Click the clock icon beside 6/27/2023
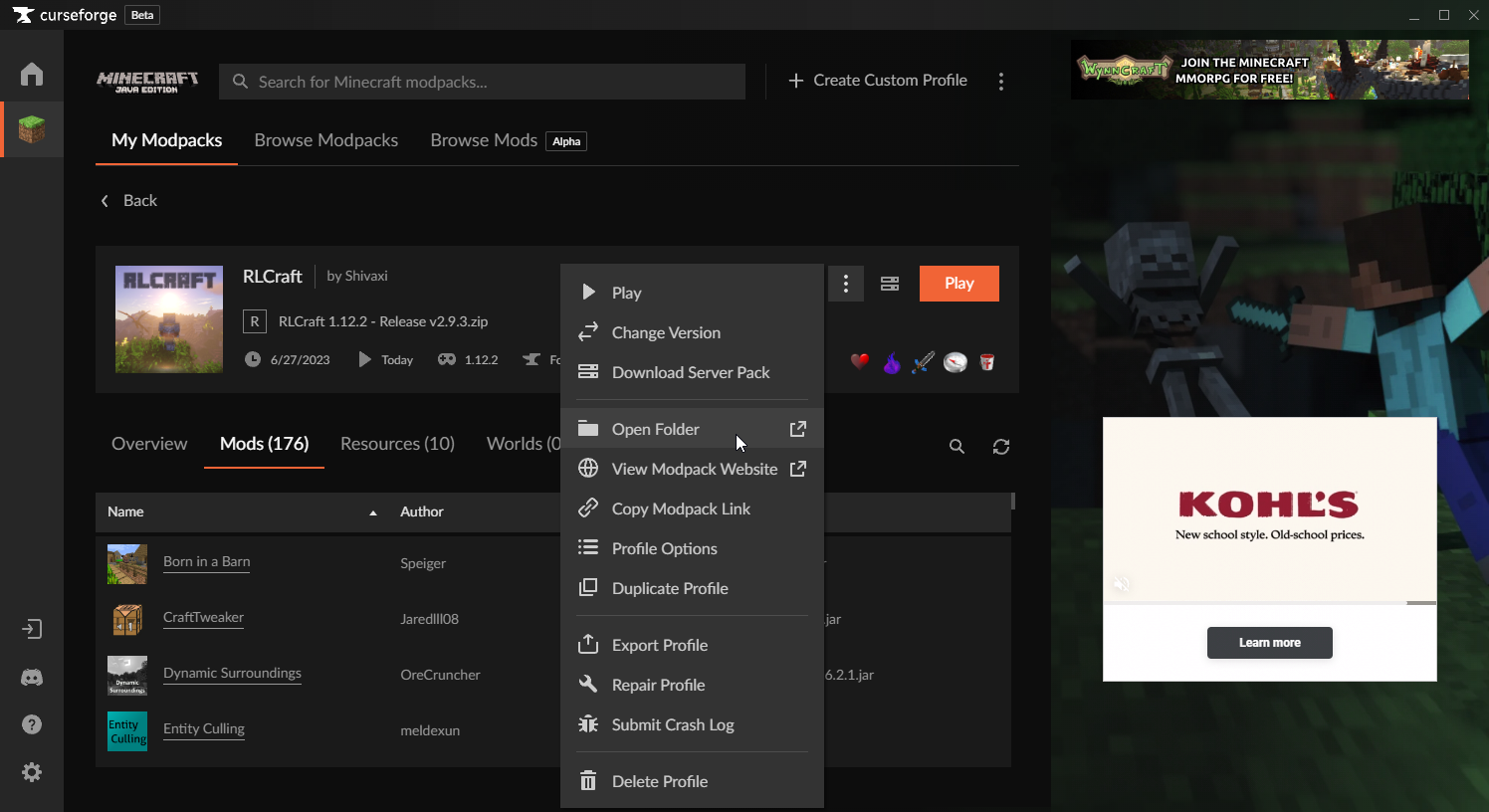 [253, 359]
